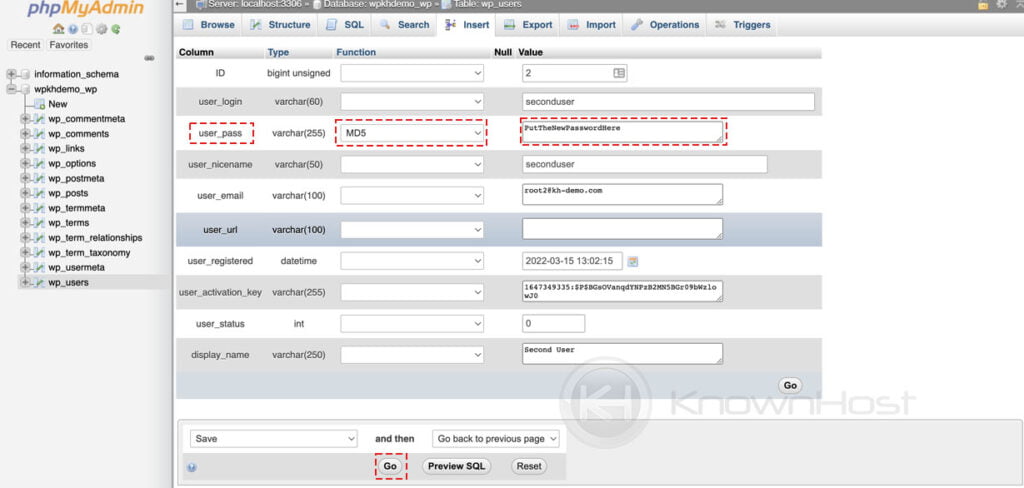Collapse the wpkhdemo_wp database node

coord(11,89)
